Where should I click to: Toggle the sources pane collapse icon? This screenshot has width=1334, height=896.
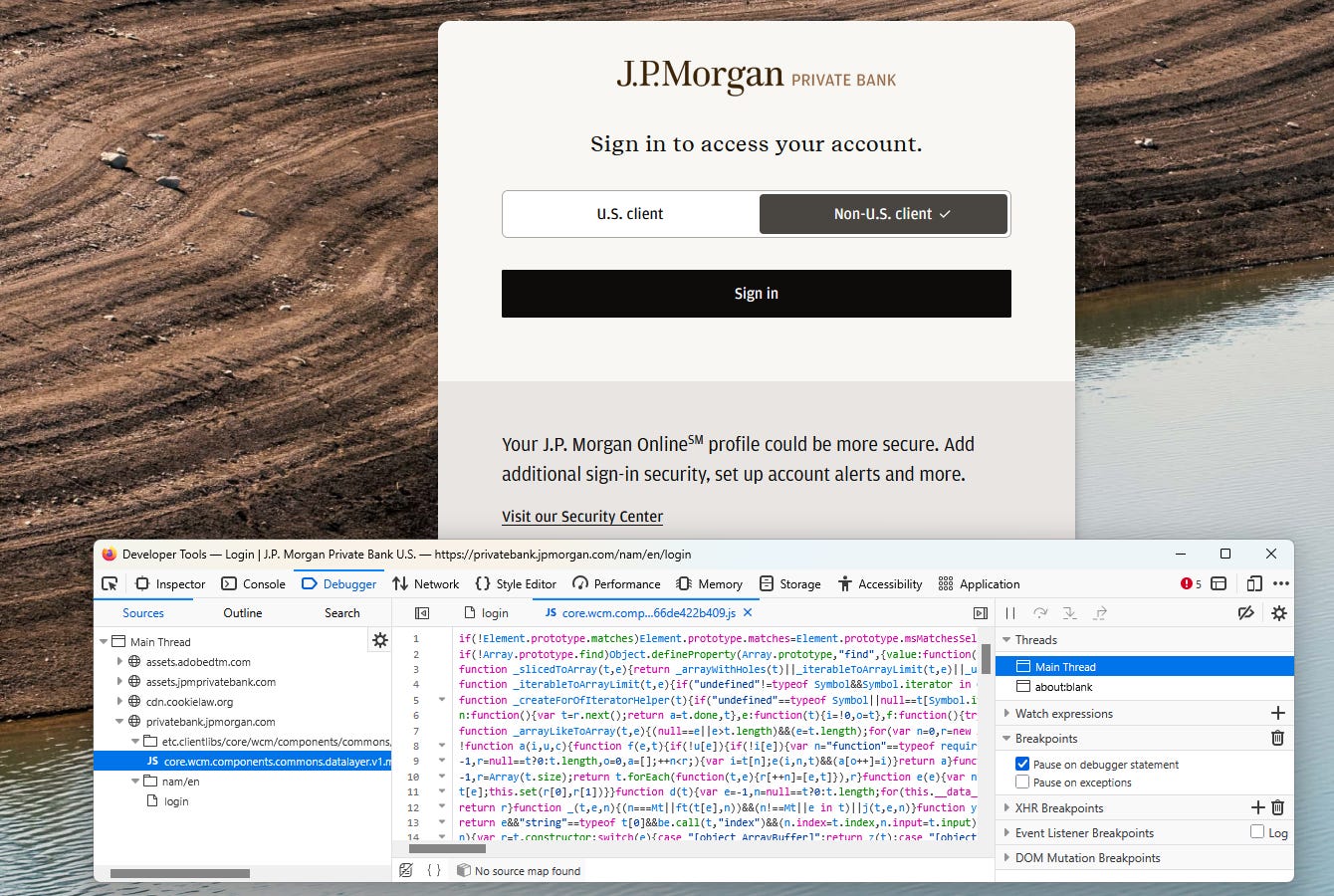pos(422,613)
